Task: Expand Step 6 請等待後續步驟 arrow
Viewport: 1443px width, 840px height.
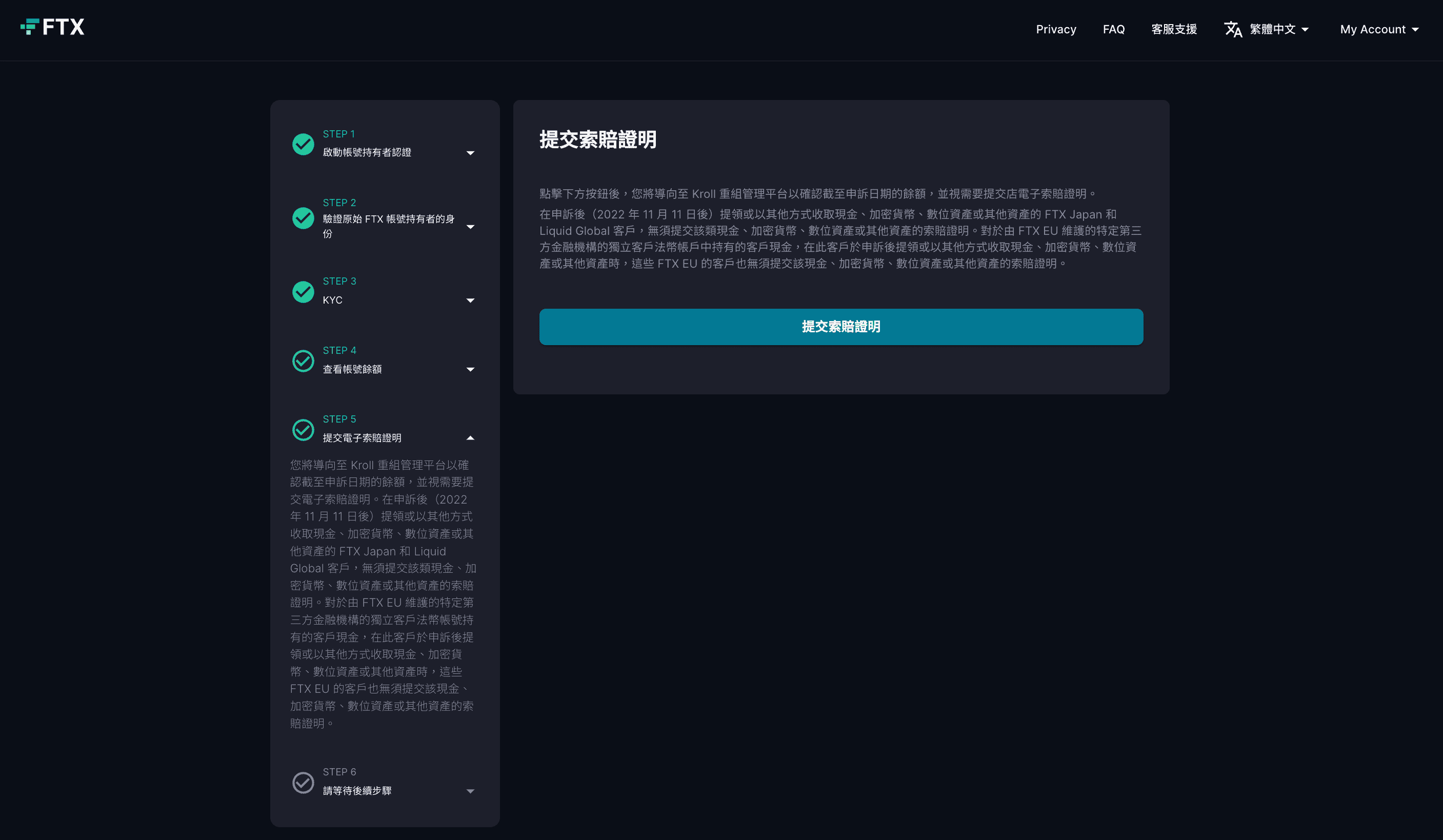Action: coord(470,791)
